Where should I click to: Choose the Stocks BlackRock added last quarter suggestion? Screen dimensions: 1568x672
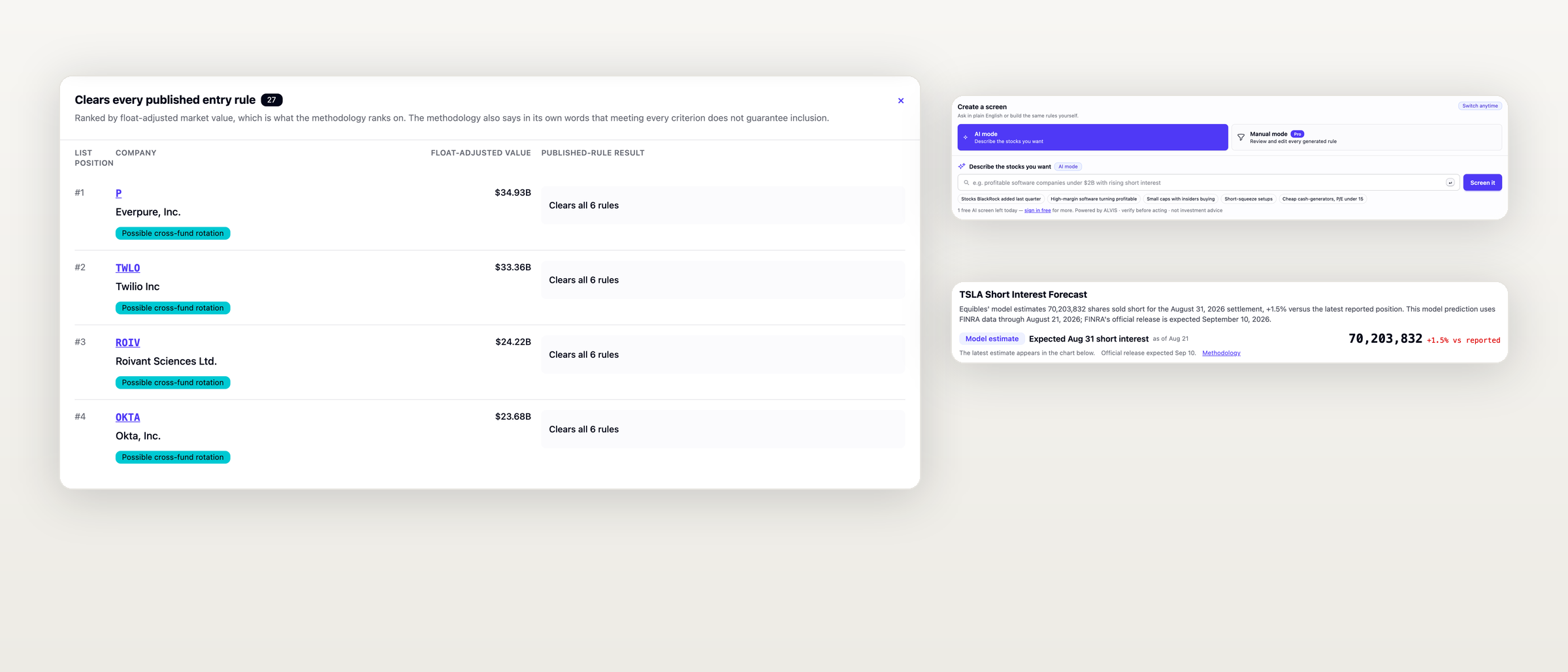click(x=1001, y=199)
